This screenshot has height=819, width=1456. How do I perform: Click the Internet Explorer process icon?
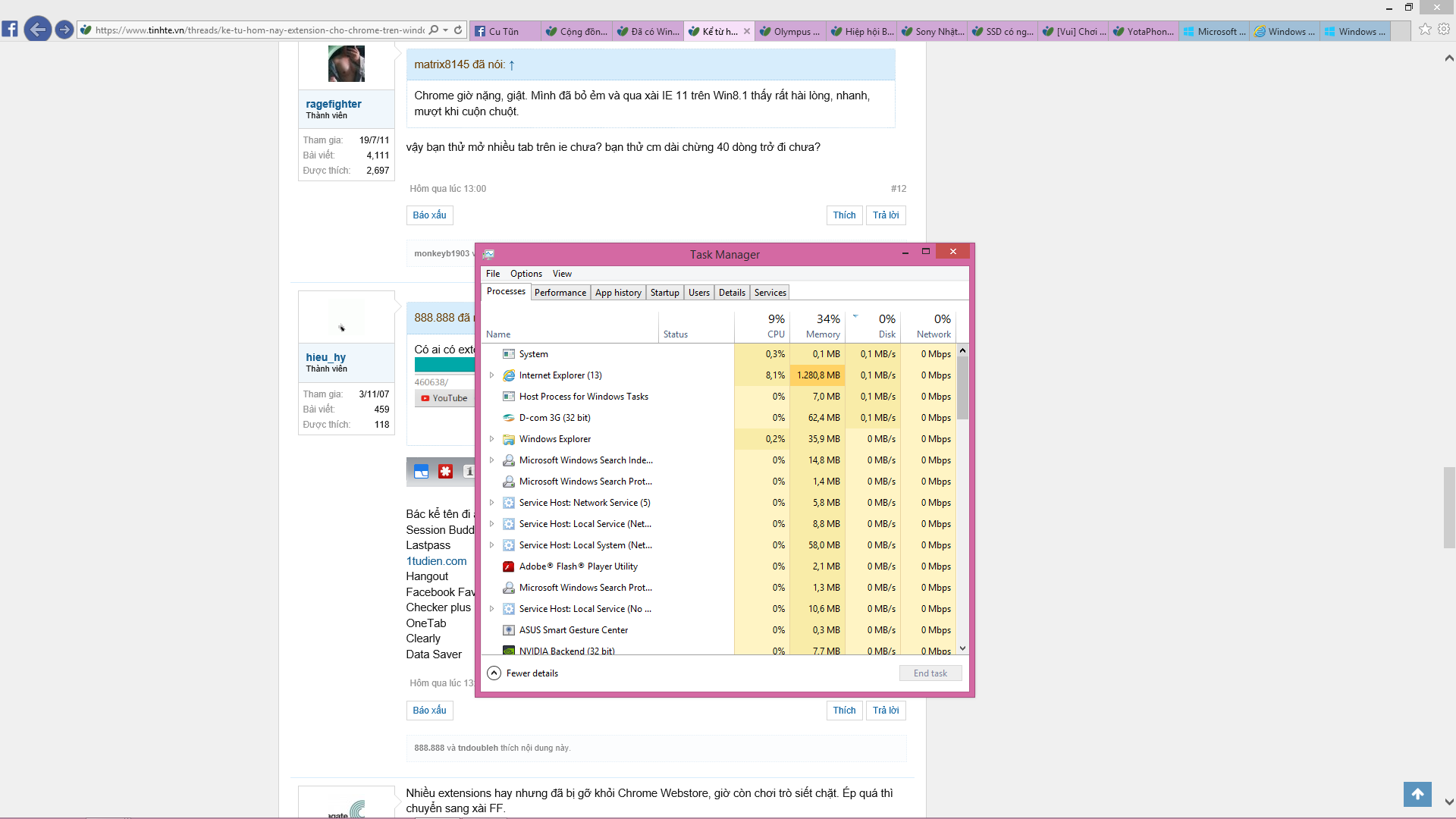509,375
